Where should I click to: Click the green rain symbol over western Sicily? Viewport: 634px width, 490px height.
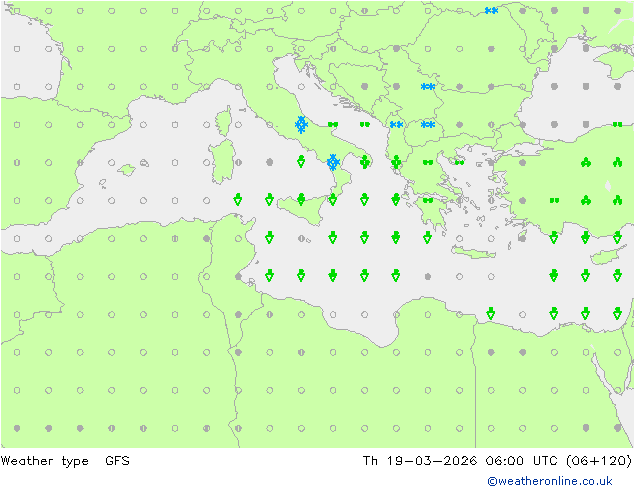point(301,199)
